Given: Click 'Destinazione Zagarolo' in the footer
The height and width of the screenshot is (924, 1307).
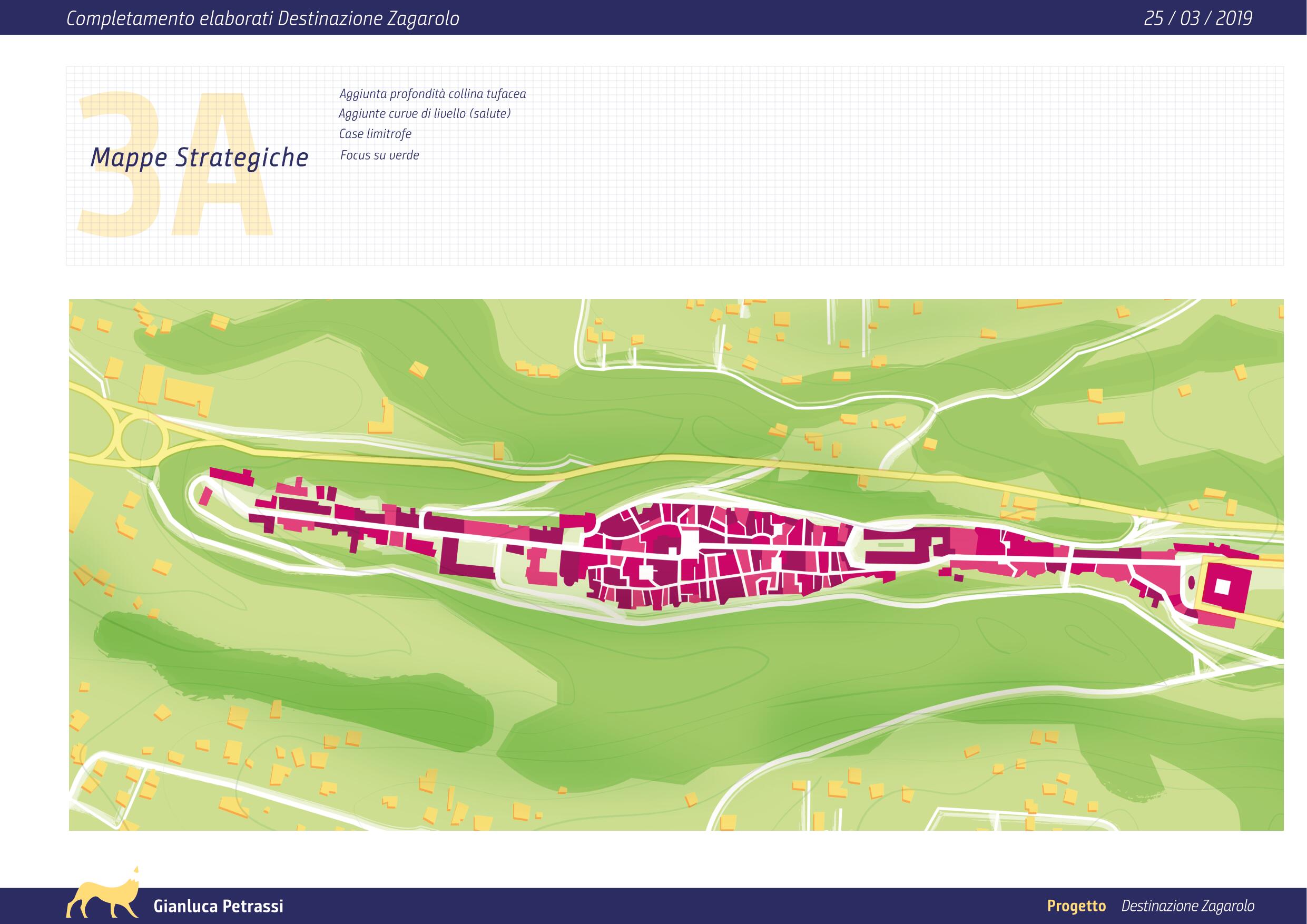Looking at the screenshot, I should 1188,906.
